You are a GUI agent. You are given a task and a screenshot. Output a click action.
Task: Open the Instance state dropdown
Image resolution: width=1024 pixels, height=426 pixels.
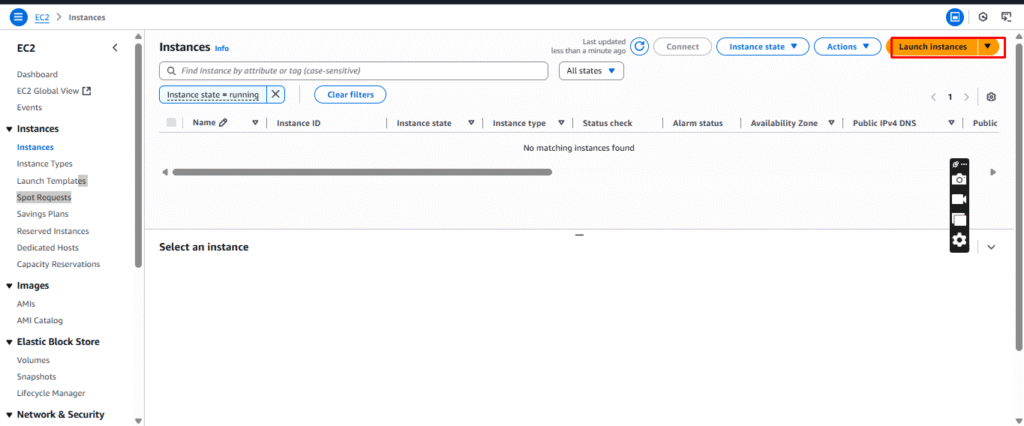pos(763,46)
